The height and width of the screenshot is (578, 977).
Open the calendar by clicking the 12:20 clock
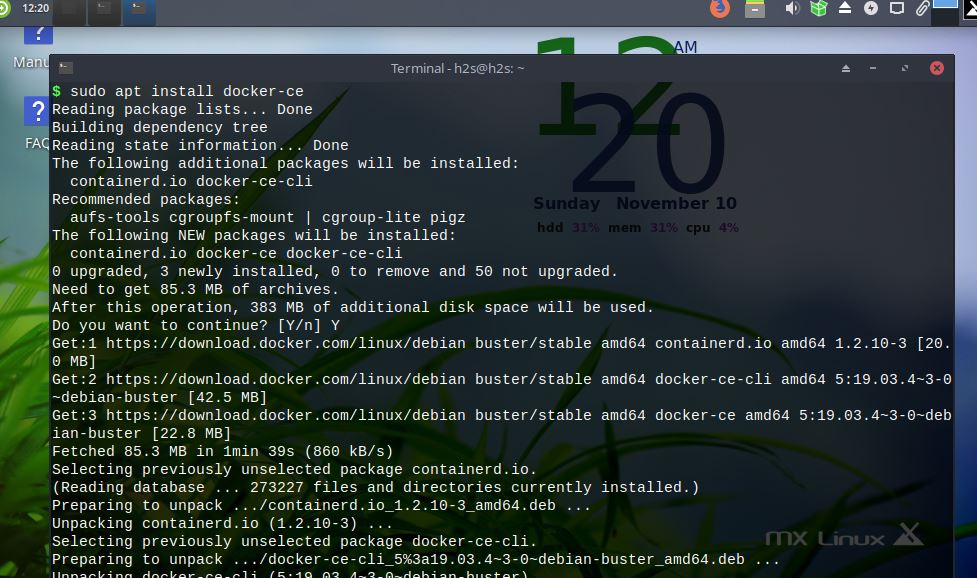[x=36, y=9]
